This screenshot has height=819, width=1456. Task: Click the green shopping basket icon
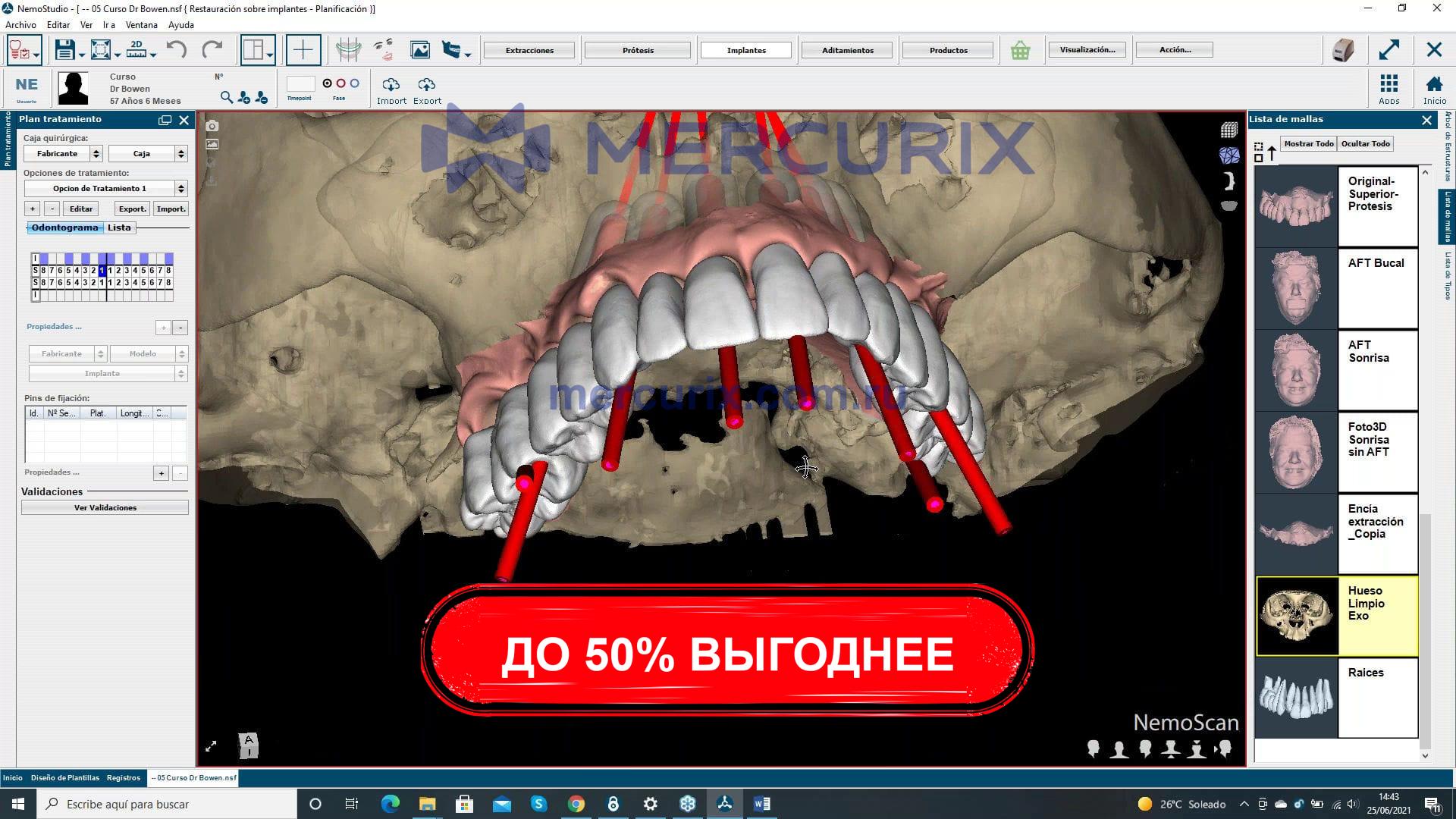(1020, 51)
